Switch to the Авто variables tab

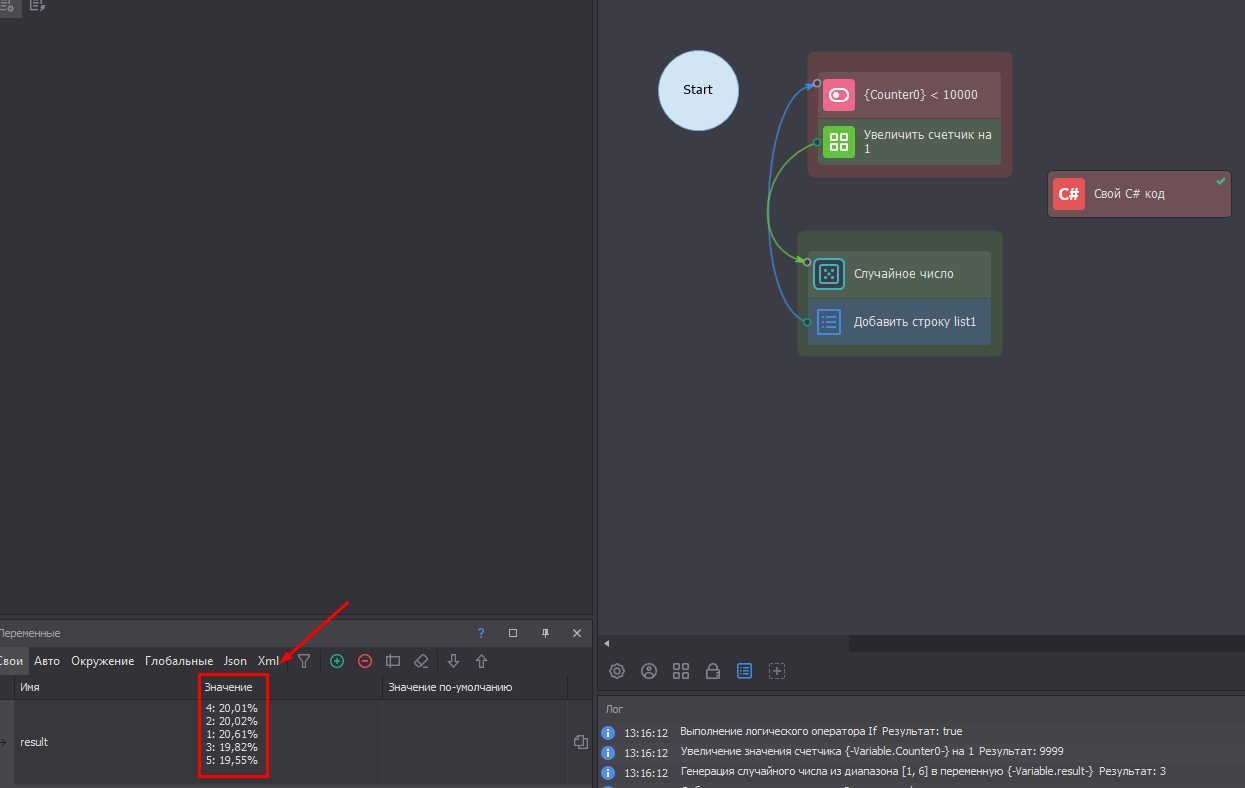(x=47, y=661)
